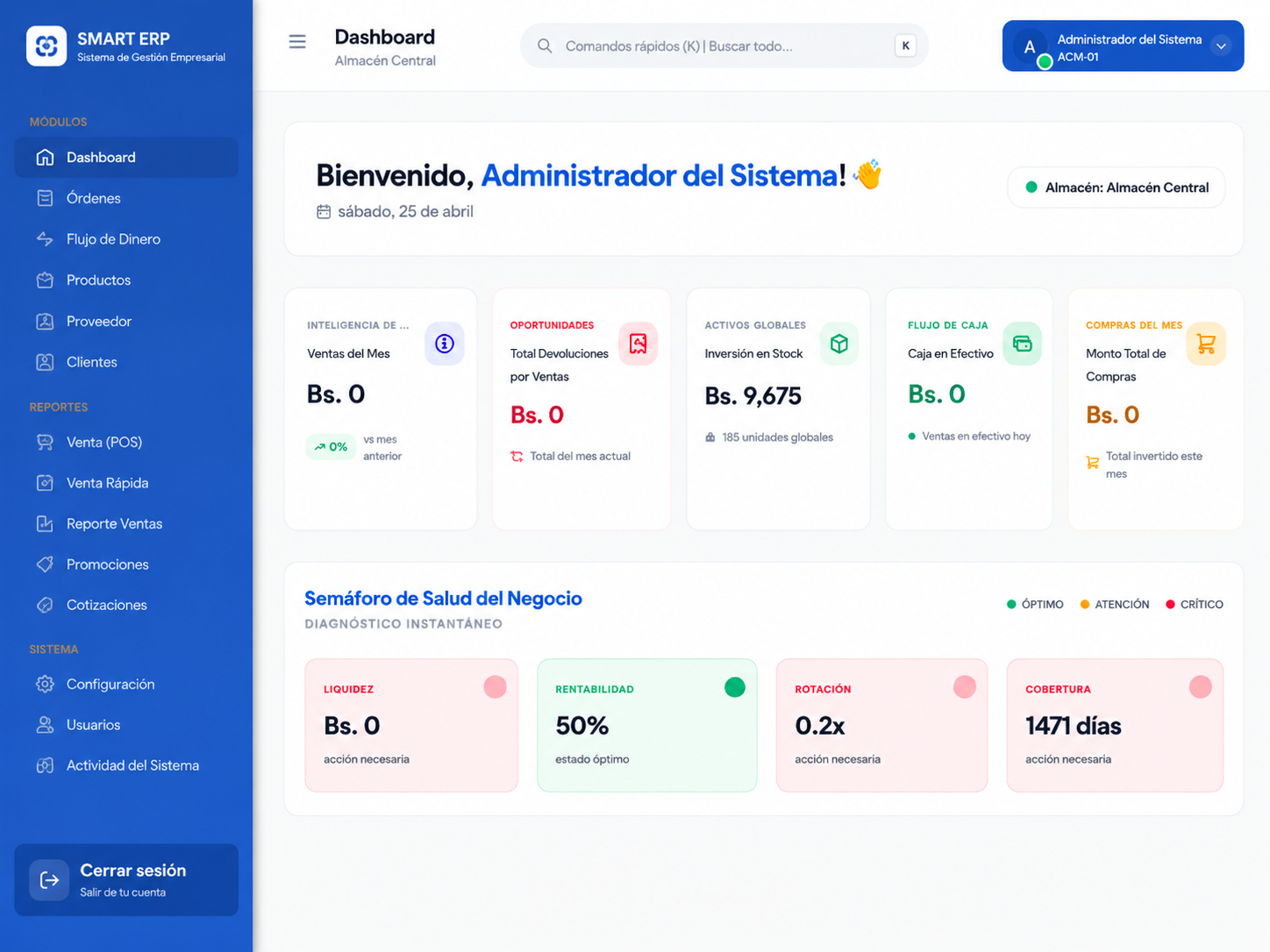Click the K keyboard shortcut badge
Viewport: 1270px width, 952px height.
click(x=905, y=46)
